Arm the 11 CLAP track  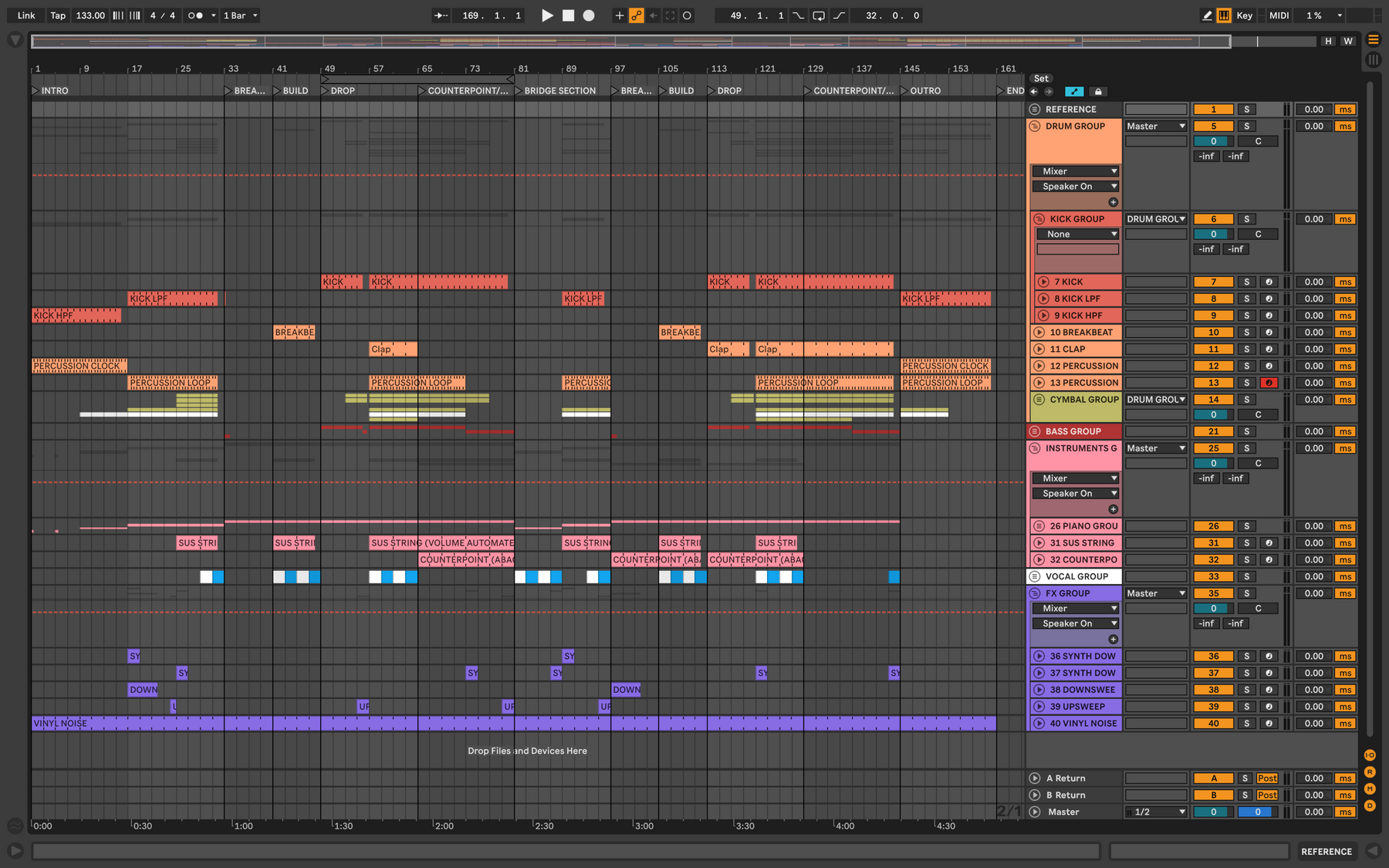point(1269,350)
